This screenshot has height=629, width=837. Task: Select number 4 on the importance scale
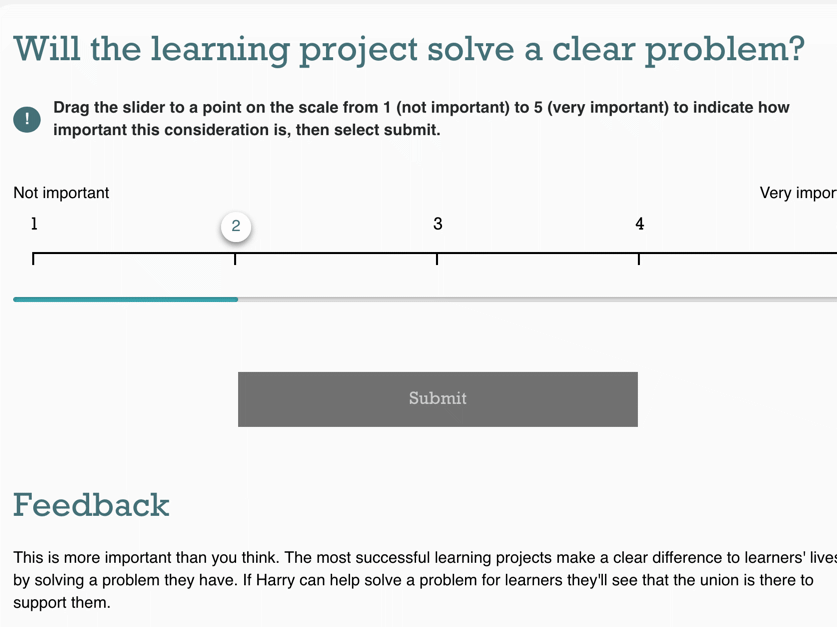click(639, 224)
